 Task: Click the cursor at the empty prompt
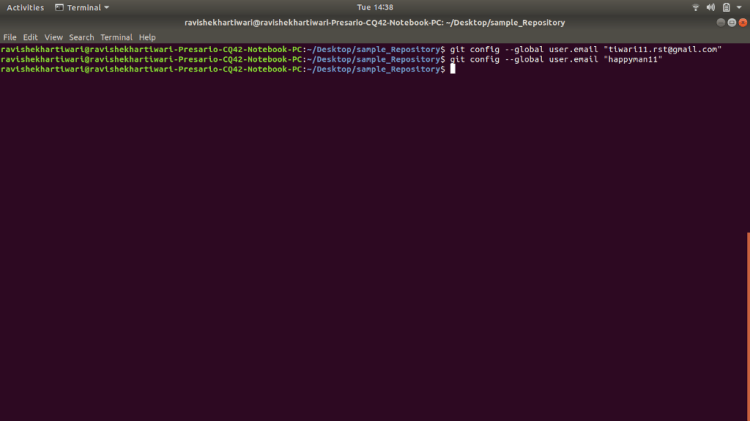[453, 69]
